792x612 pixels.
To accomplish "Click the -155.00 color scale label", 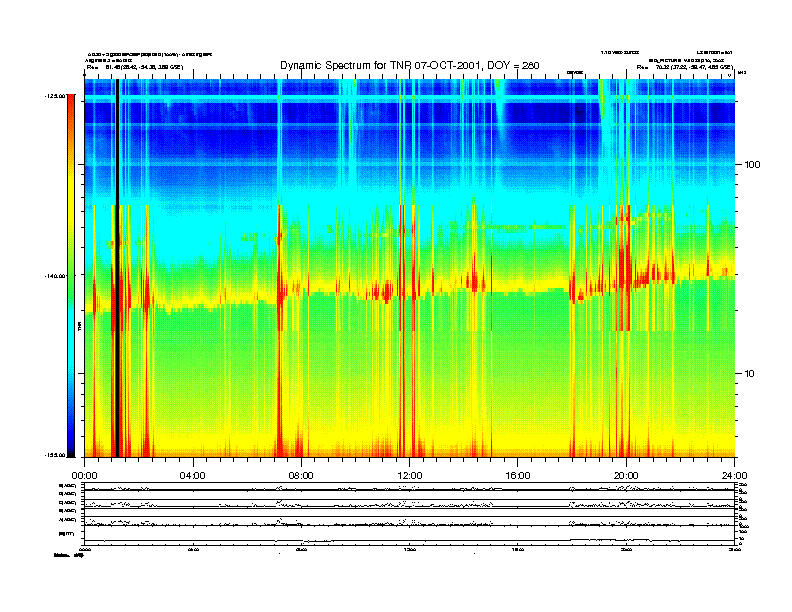I will (x=56, y=455).
